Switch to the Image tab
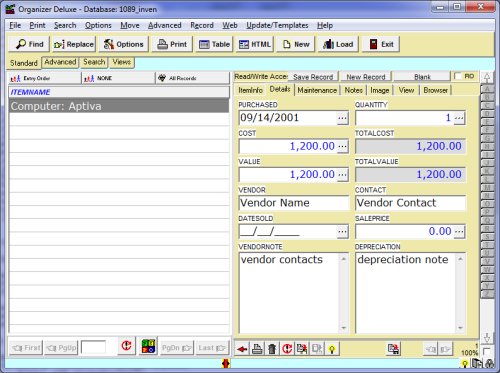 click(x=380, y=90)
